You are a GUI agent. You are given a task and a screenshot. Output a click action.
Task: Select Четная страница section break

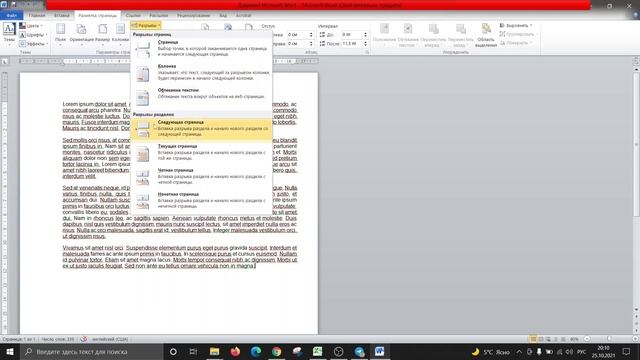click(202, 177)
